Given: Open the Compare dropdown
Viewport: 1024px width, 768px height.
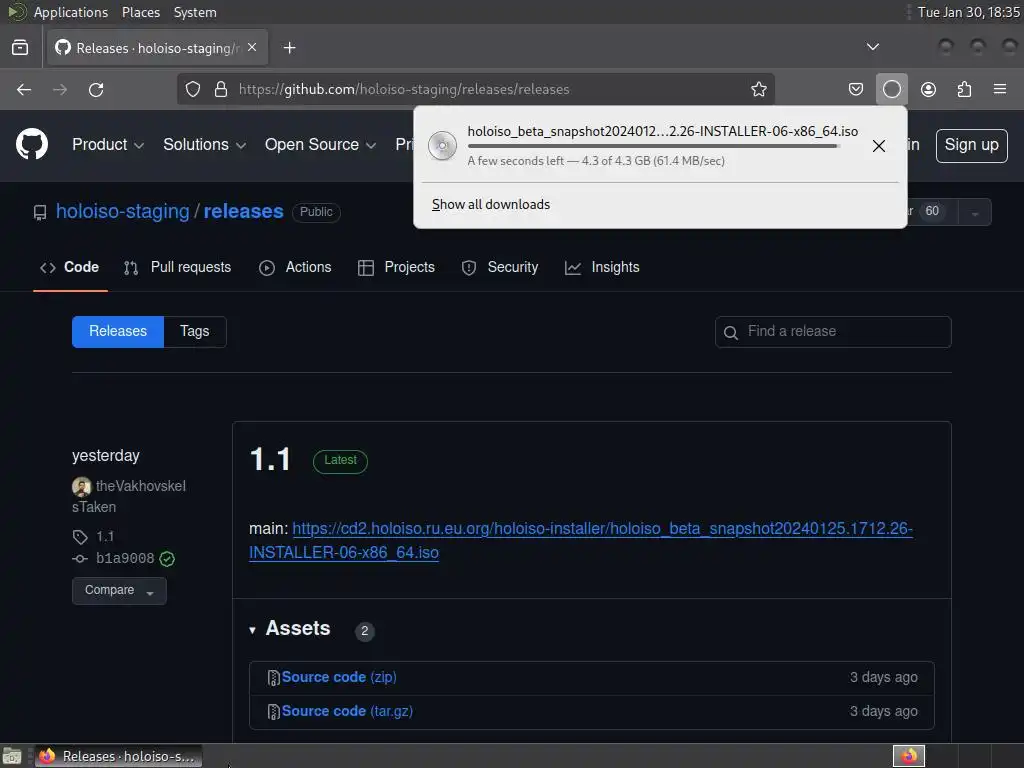Looking at the screenshot, I should [x=120, y=590].
